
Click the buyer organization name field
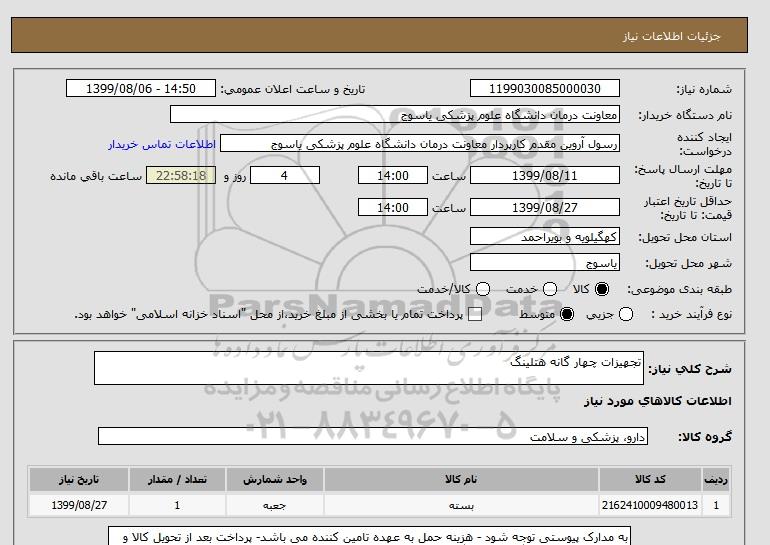395,114
